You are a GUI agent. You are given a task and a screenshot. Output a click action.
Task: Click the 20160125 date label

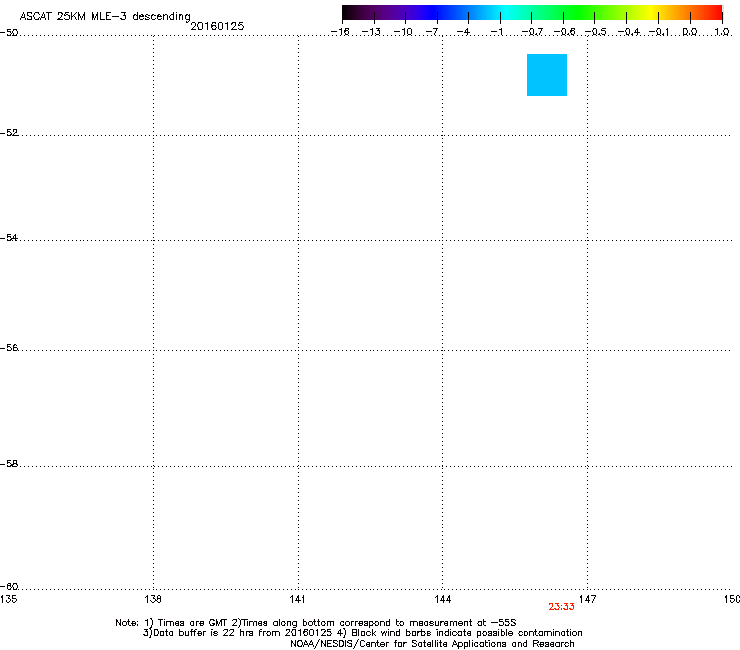[x=217, y=26]
